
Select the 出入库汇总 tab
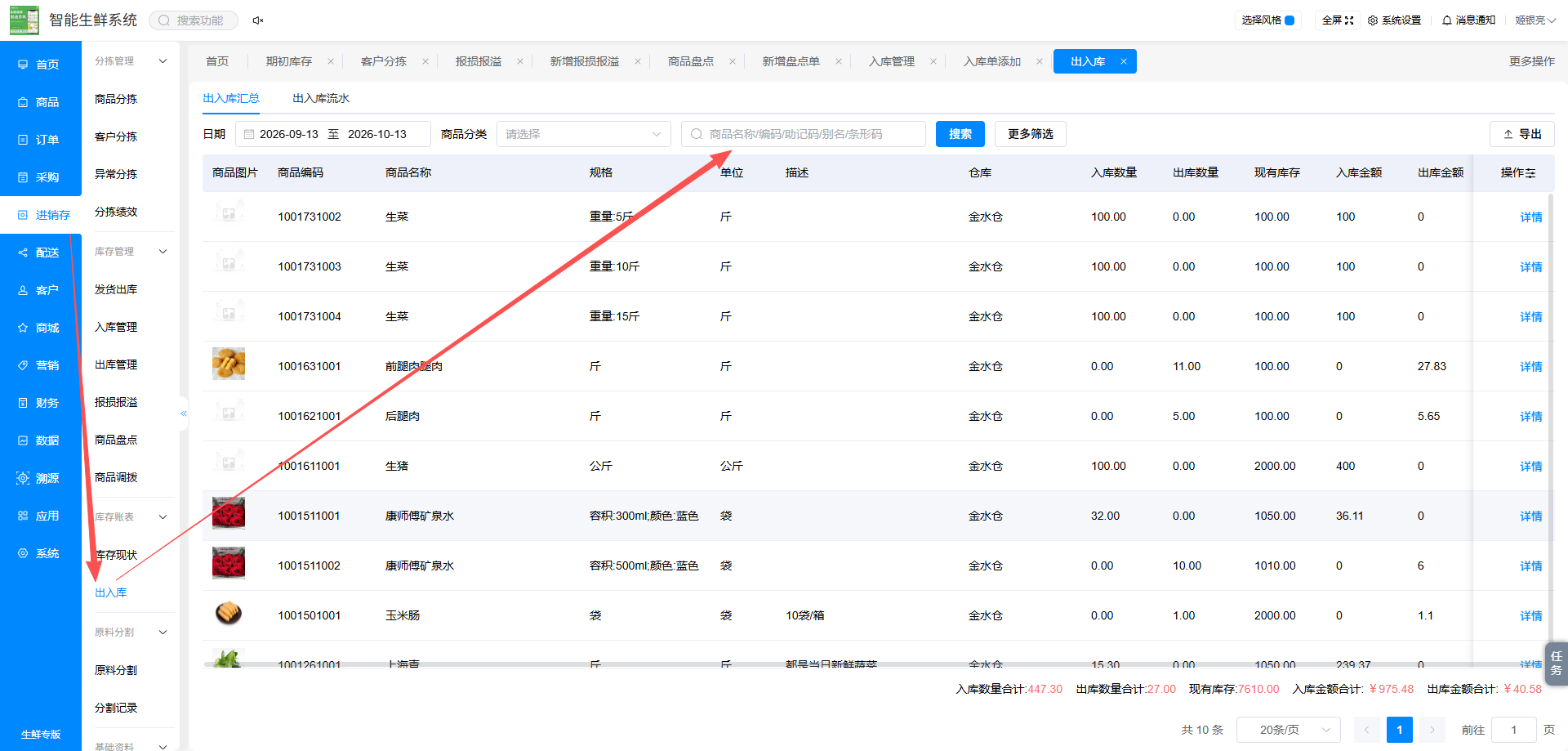click(x=231, y=98)
